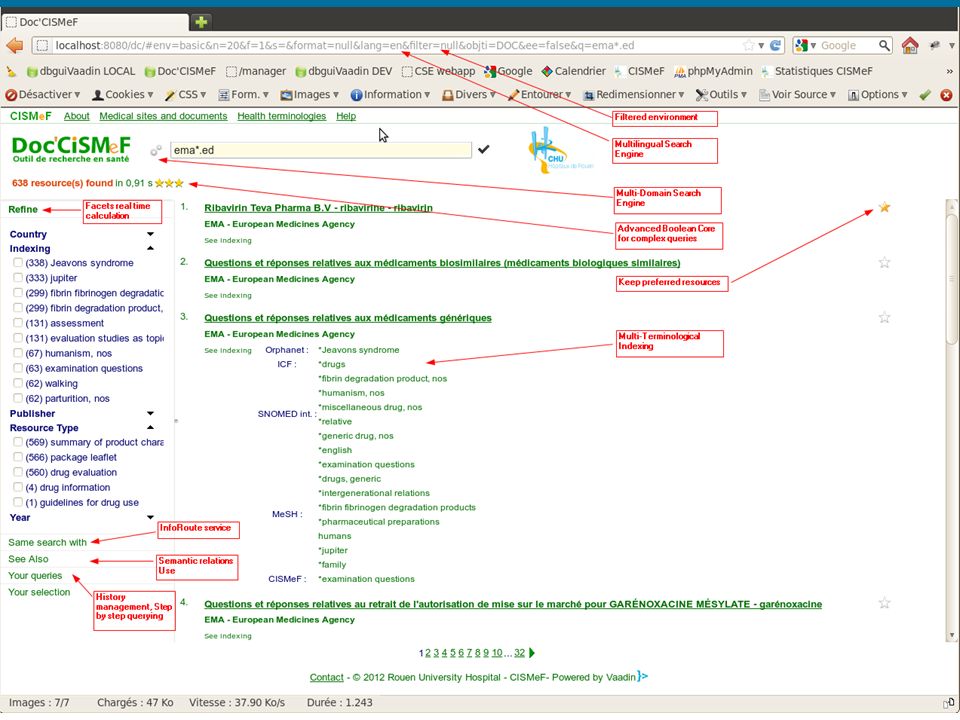Check the (62) walking filter
The width and height of the screenshot is (960, 720).
18,383
